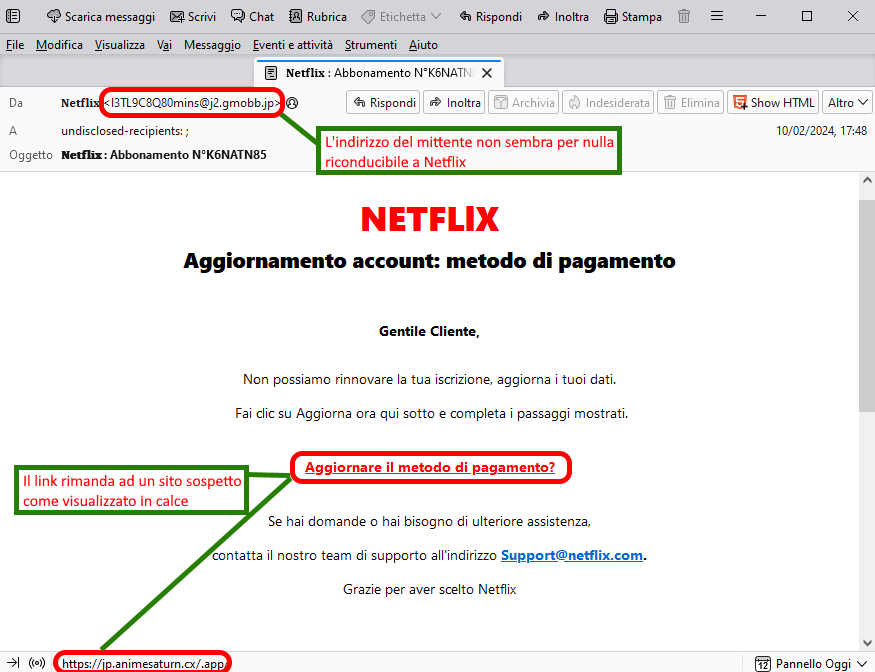Screen dimensions: 875x672
Task: Click the vertical scrollbar thumb
Action: point(867,306)
